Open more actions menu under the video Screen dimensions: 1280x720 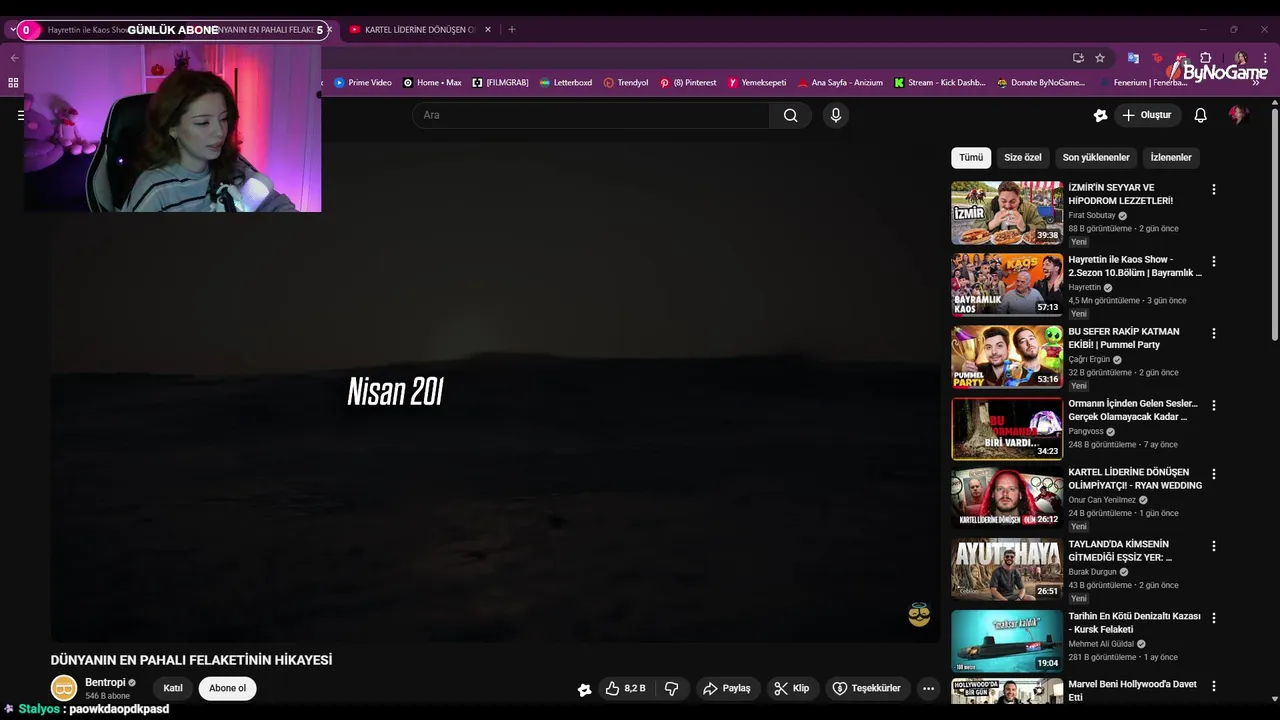point(928,688)
